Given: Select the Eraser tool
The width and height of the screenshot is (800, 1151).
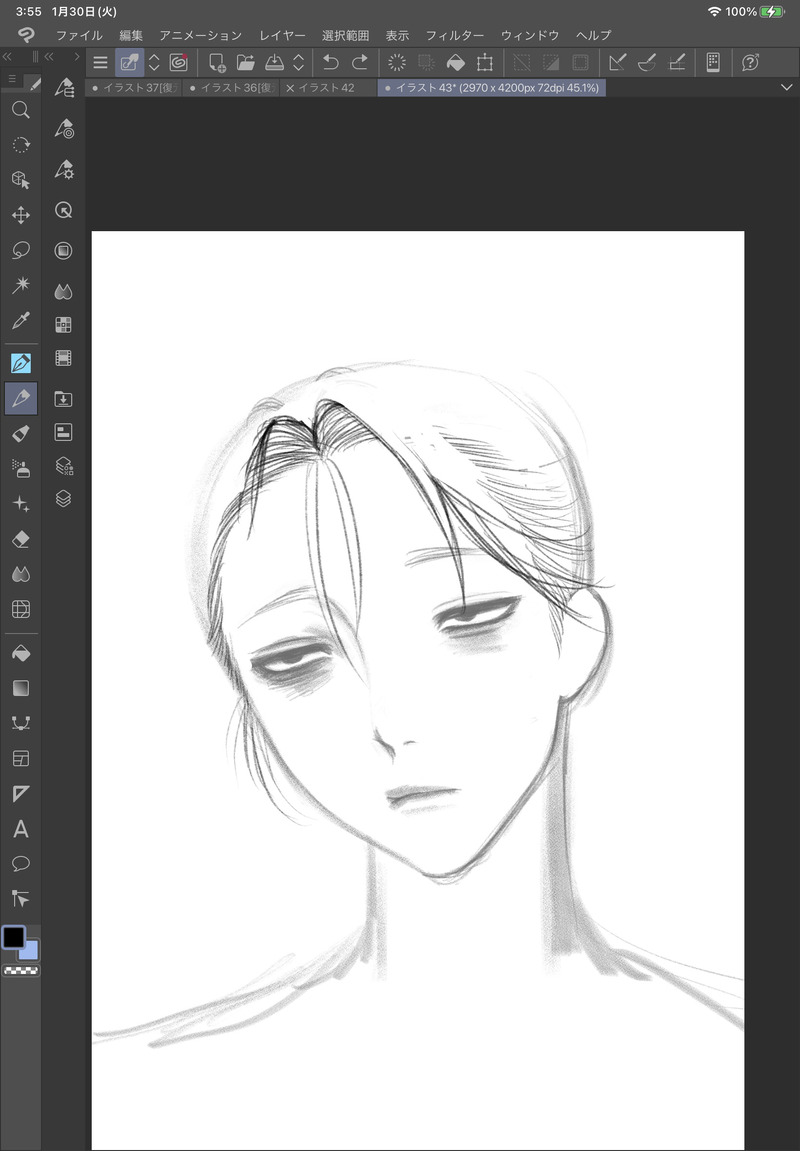Looking at the screenshot, I should tap(21, 539).
